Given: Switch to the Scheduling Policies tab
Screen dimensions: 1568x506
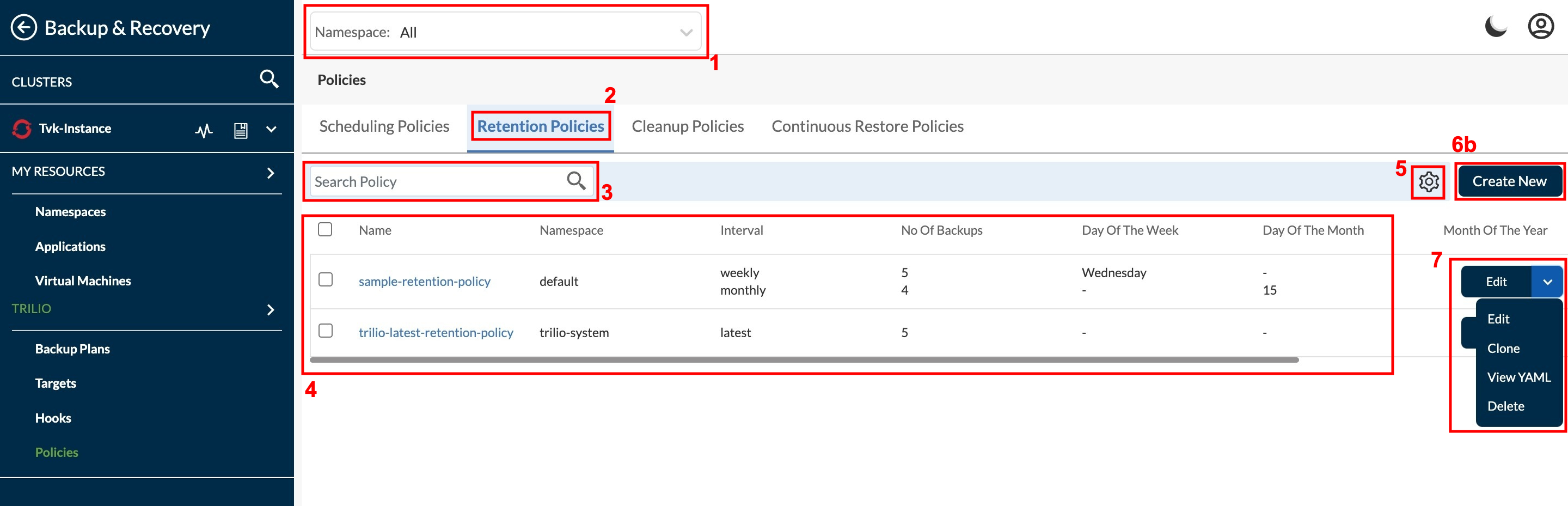Looking at the screenshot, I should 384,126.
